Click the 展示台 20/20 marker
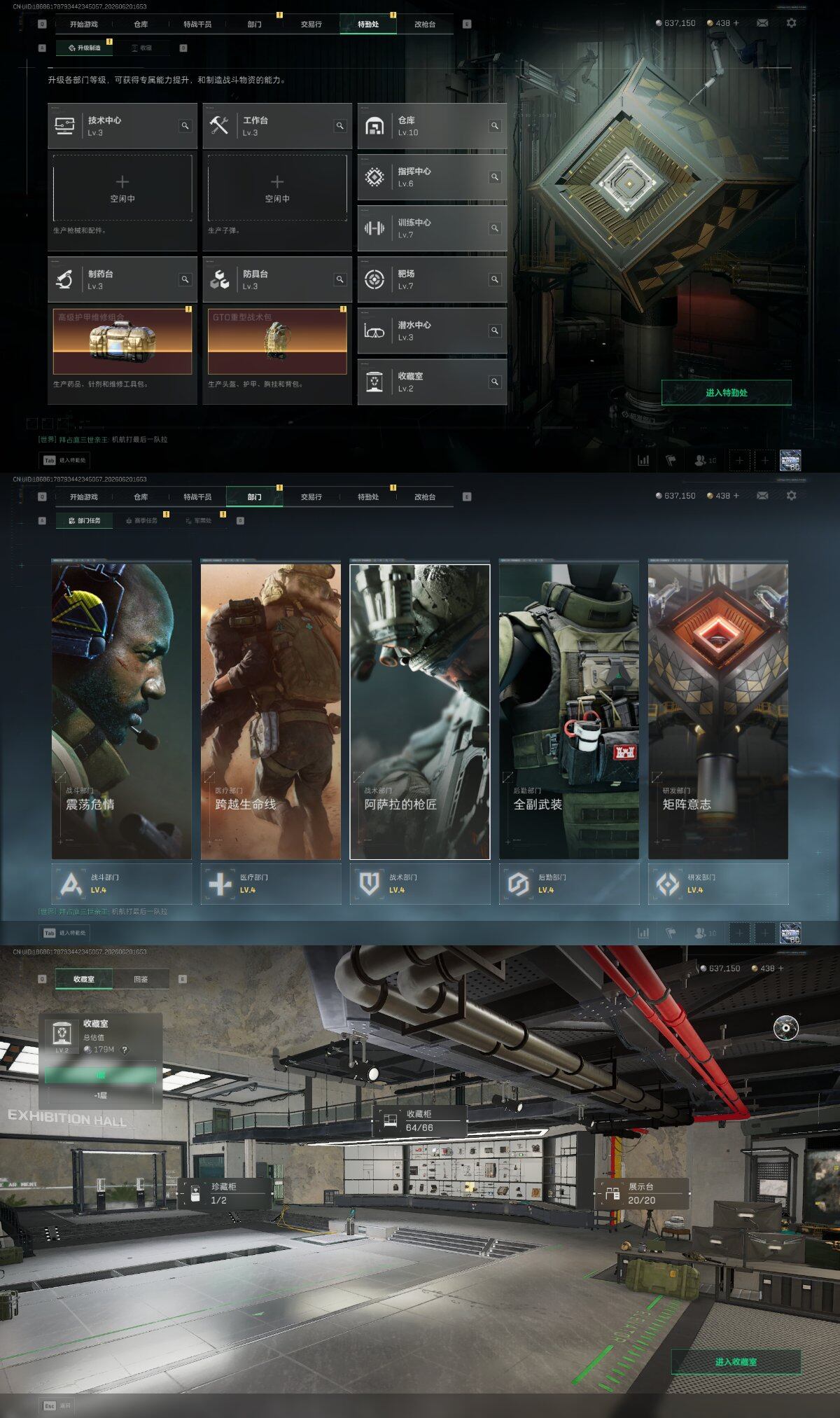The width and height of the screenshot is (840, 1418). click(x=643, y=1194)
